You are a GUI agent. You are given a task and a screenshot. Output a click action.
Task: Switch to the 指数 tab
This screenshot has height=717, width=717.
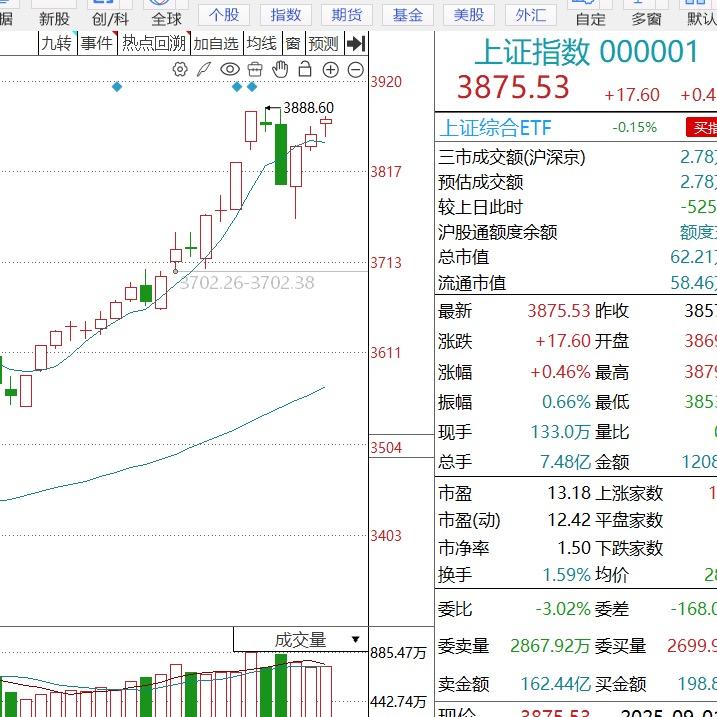coord(286,15)
